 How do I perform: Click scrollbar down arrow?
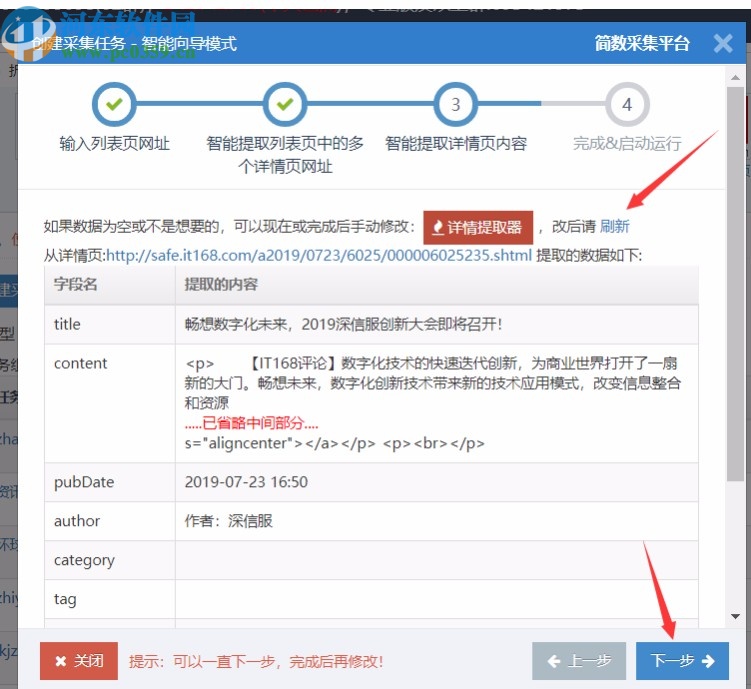735,617
